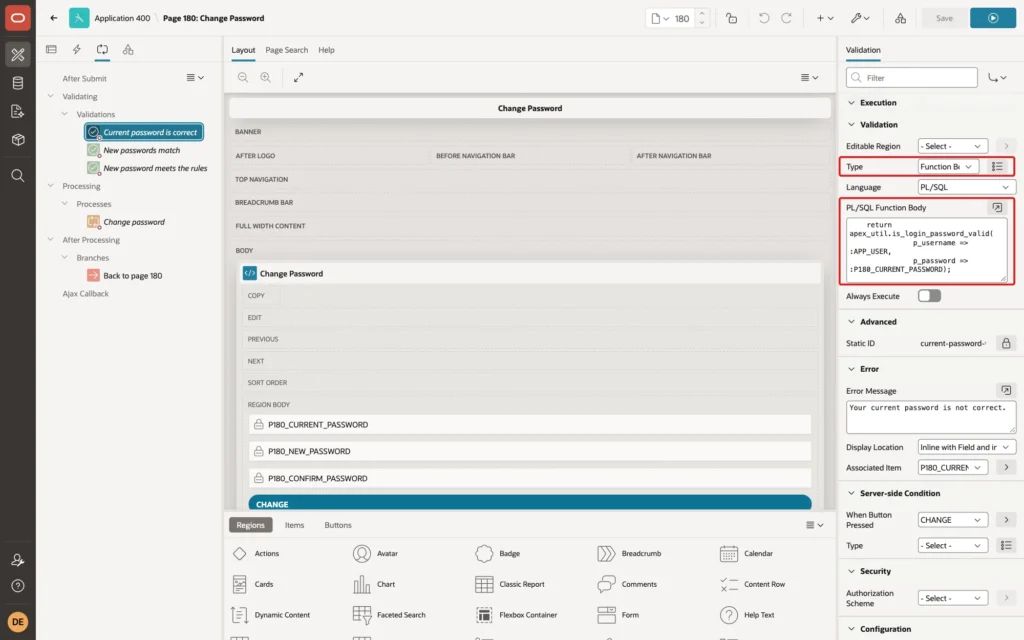Select the Buttons tab in gallery
This screenshot has height=640, width=1024.
pyautogui.click(x=338, y=525)
